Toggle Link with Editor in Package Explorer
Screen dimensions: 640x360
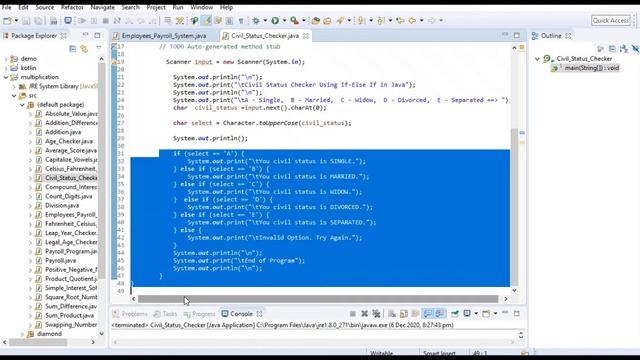(x=84, y=49)
